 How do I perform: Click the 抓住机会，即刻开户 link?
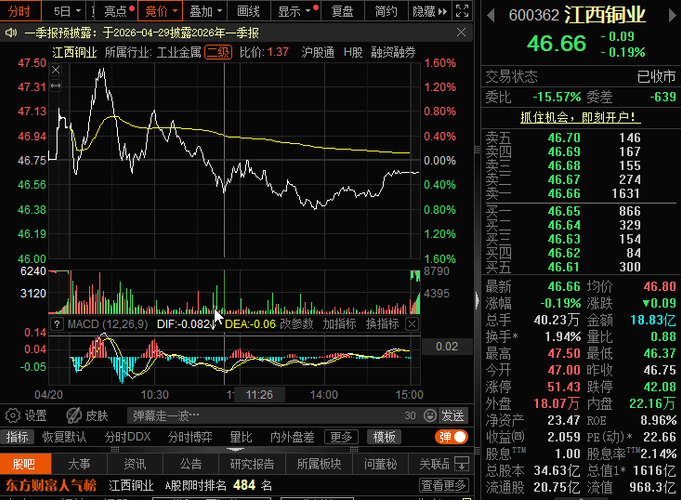coord(580,117)
